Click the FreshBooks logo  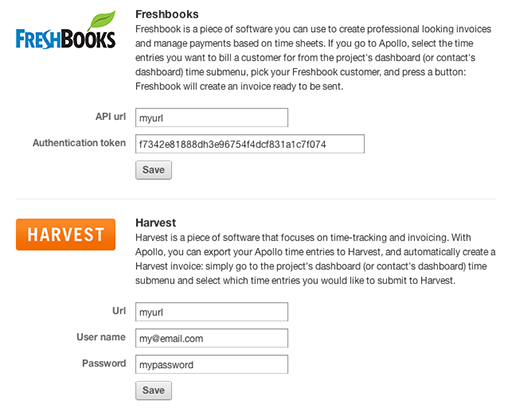tap(66, 30)
